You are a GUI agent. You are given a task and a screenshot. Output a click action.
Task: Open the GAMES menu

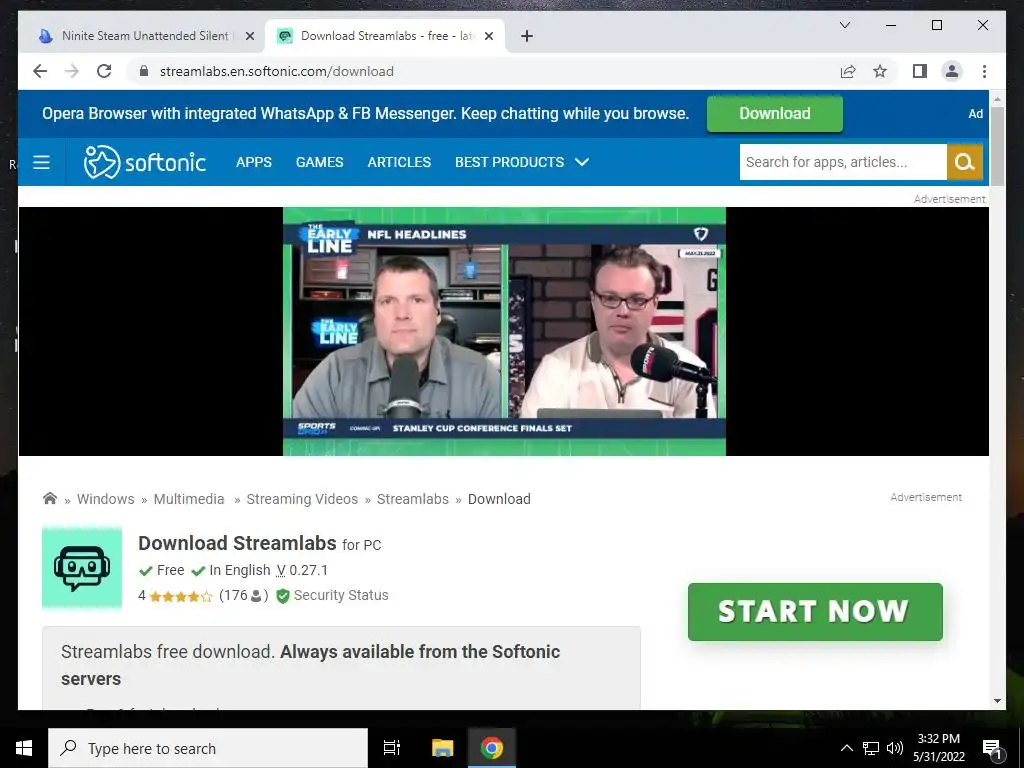319,162
